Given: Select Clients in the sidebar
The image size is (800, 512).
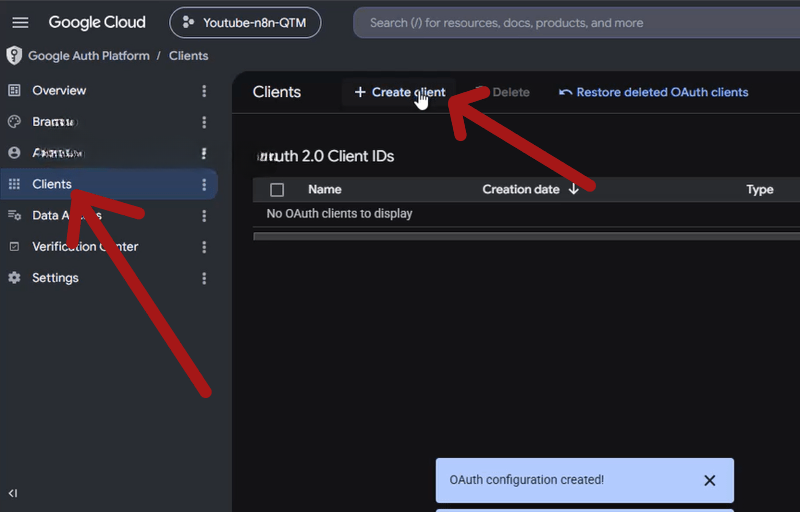Looking at the screenshot, I should (109, 184).
